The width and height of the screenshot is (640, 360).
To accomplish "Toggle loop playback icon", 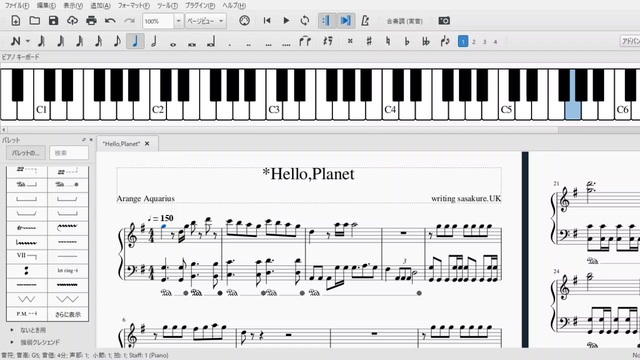I will [x=304, y=20].
